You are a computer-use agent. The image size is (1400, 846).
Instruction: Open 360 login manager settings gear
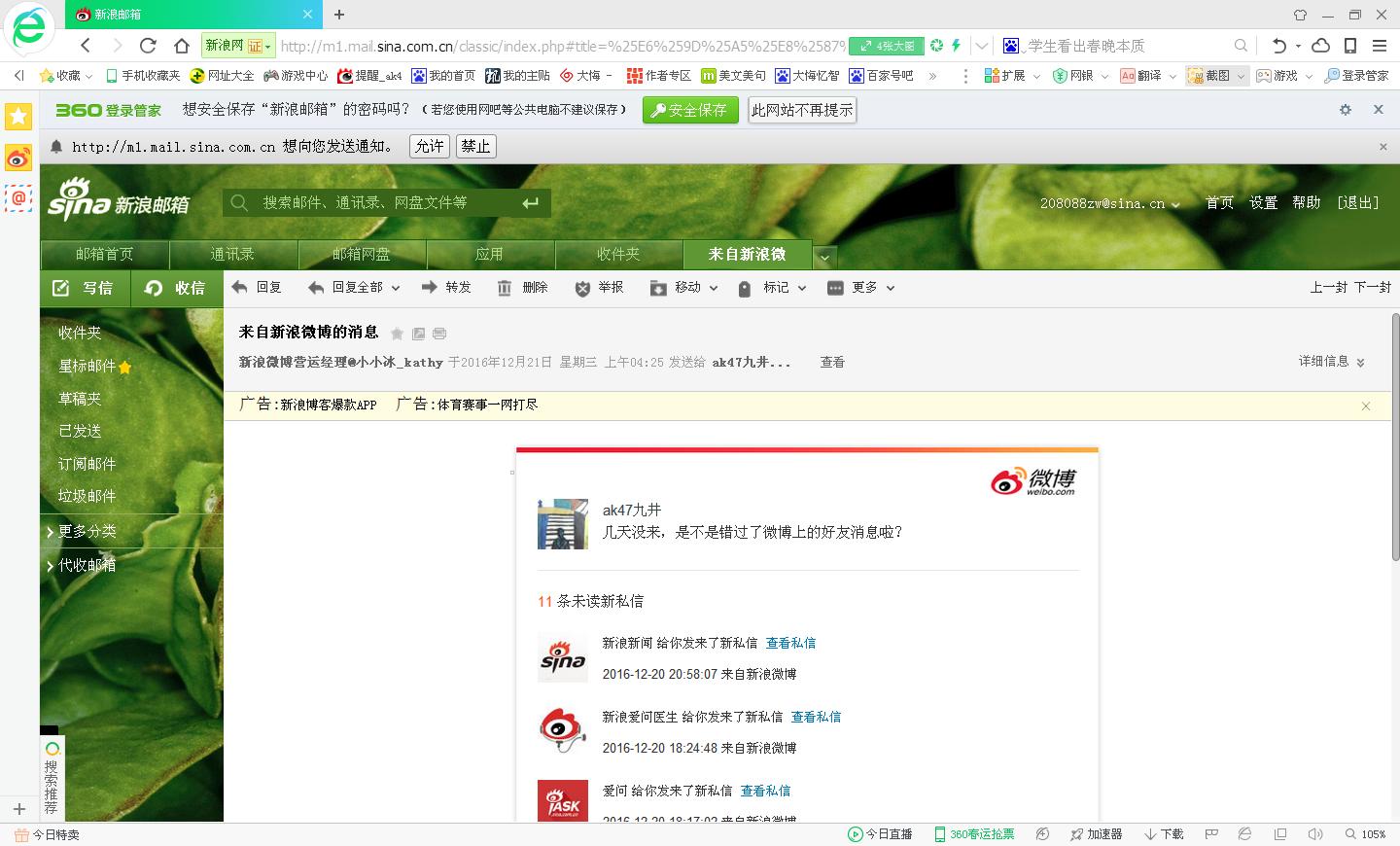pos(1346,110)
